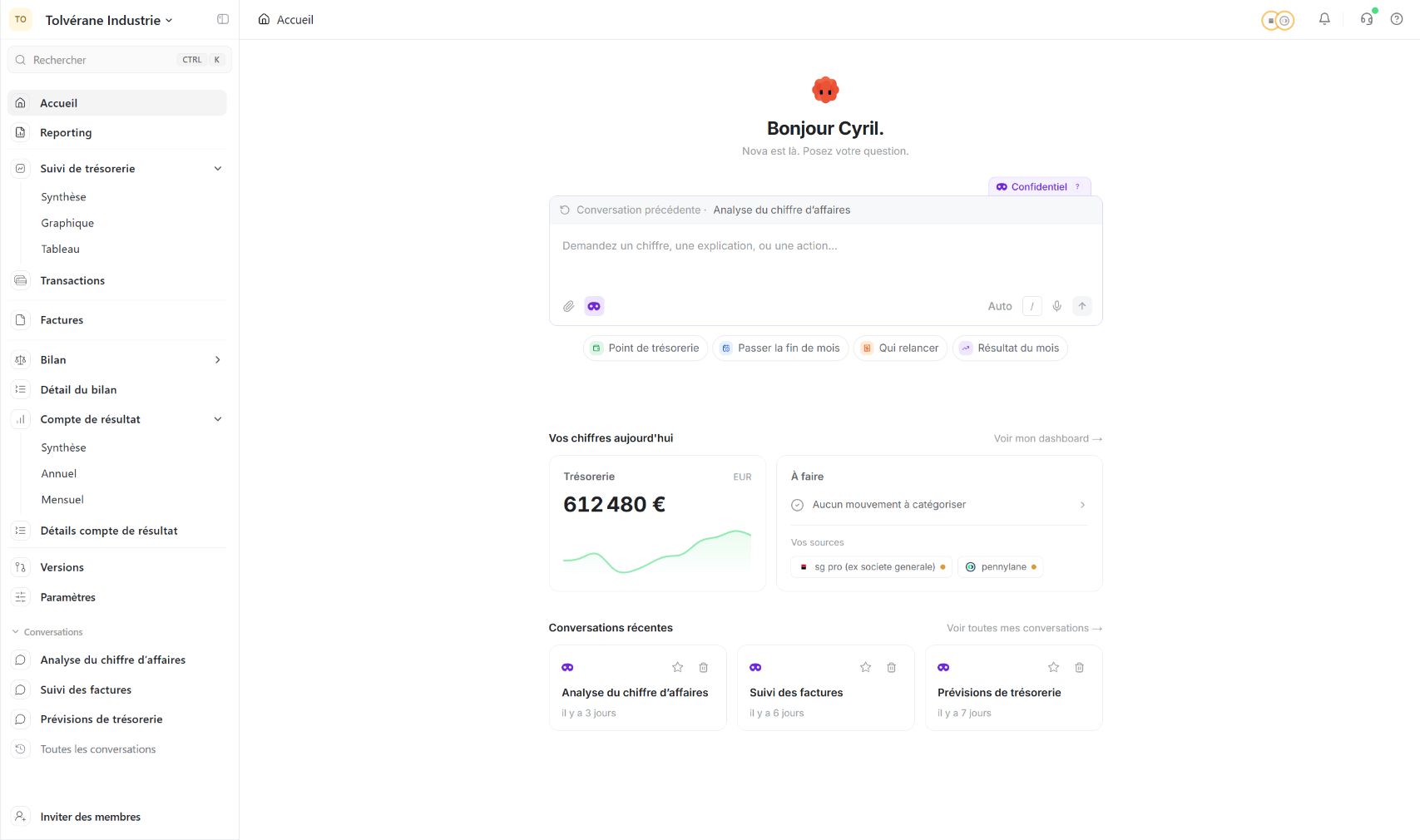
Task: Start voice input with the microphone icon
Action: pos(1056,306)
